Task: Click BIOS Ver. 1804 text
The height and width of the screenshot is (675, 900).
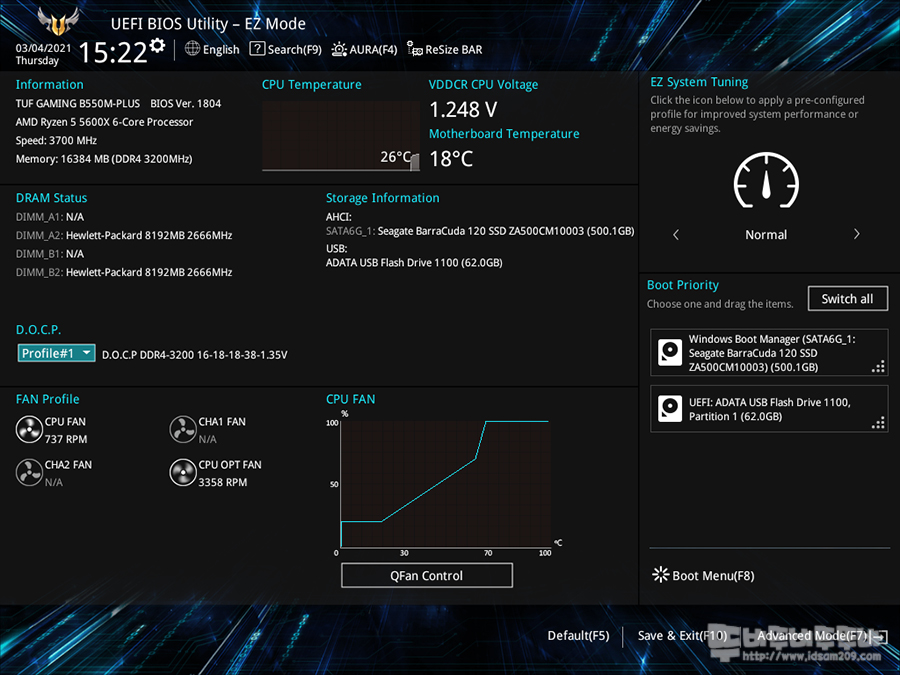Action: (185, 103)
